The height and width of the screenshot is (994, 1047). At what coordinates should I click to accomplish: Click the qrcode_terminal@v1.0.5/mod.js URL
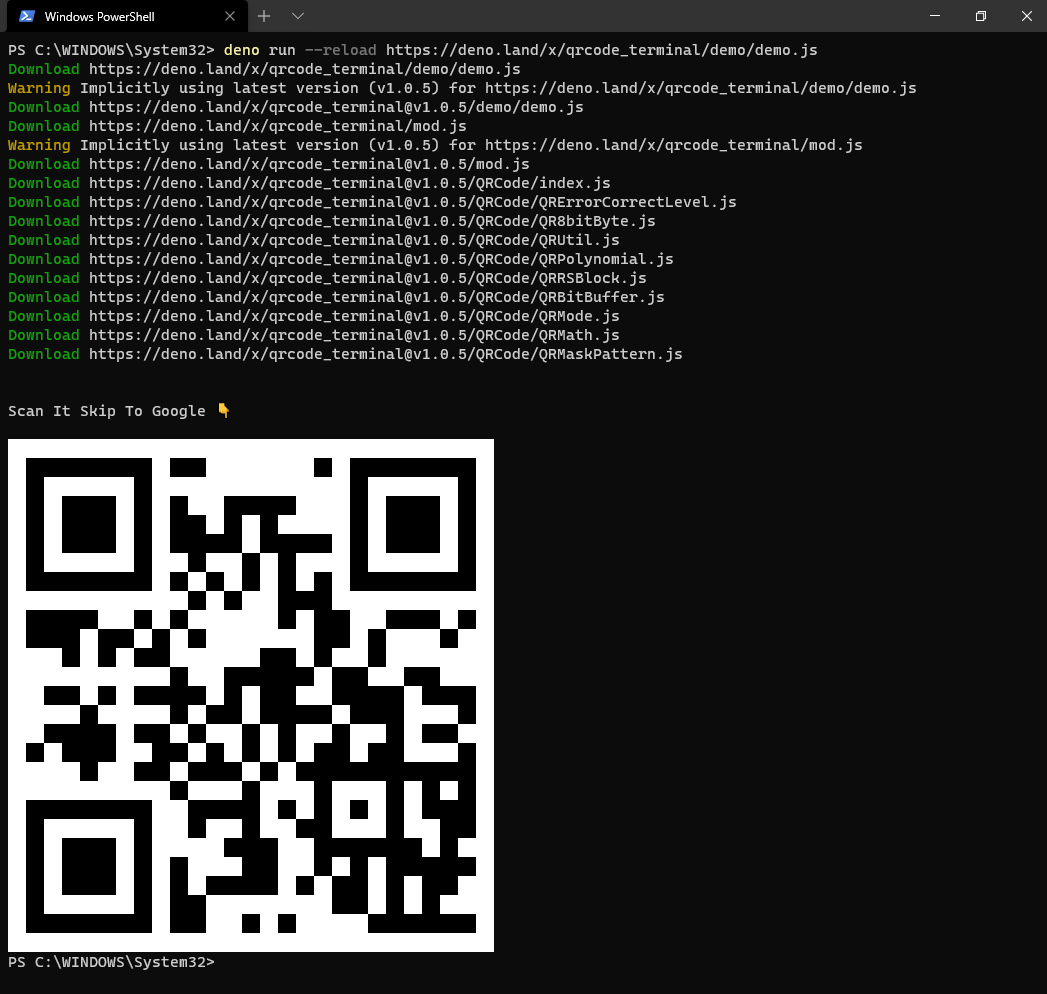tap(309, 164)
